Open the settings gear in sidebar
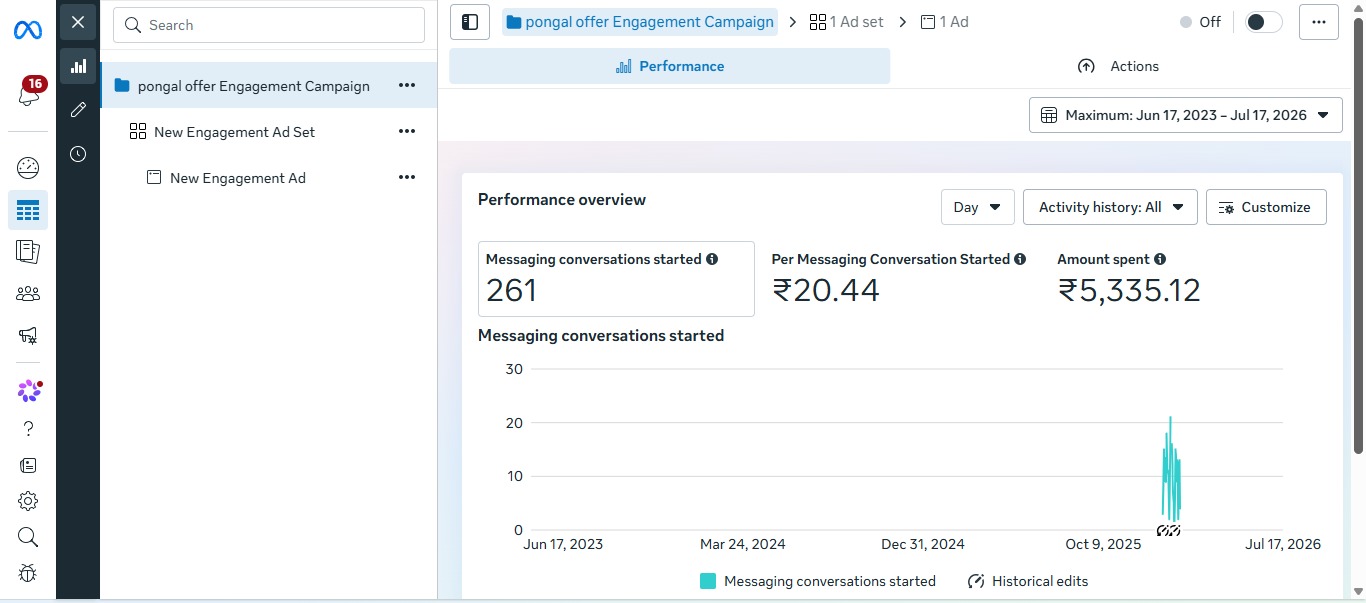Image resolution: width=1366 pixels, height=603 pixels. [28, 501]
